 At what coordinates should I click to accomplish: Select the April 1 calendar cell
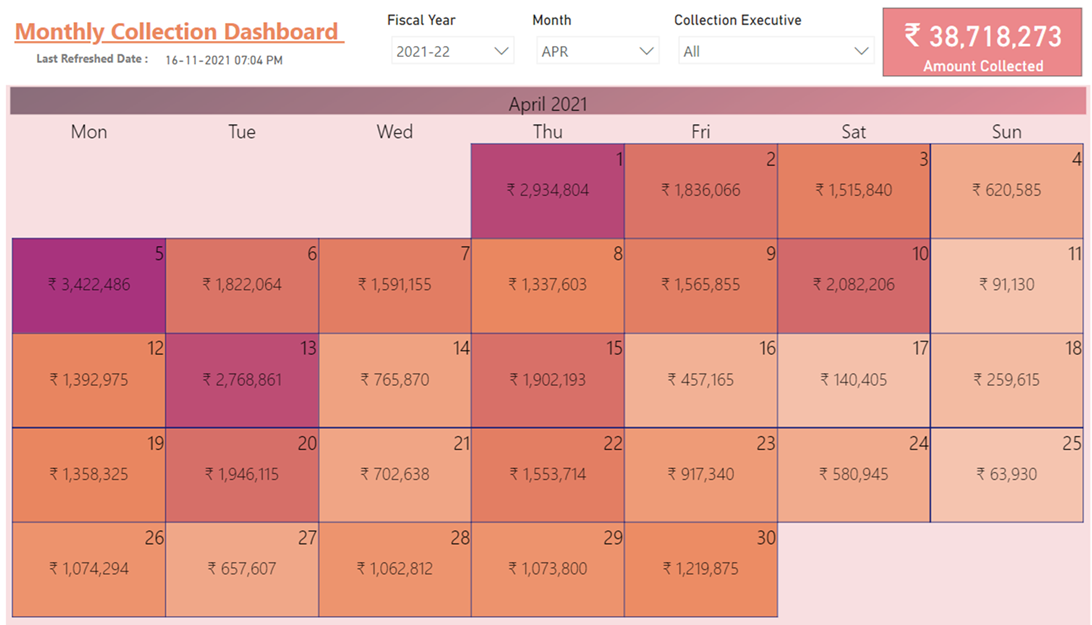[547, 191]
